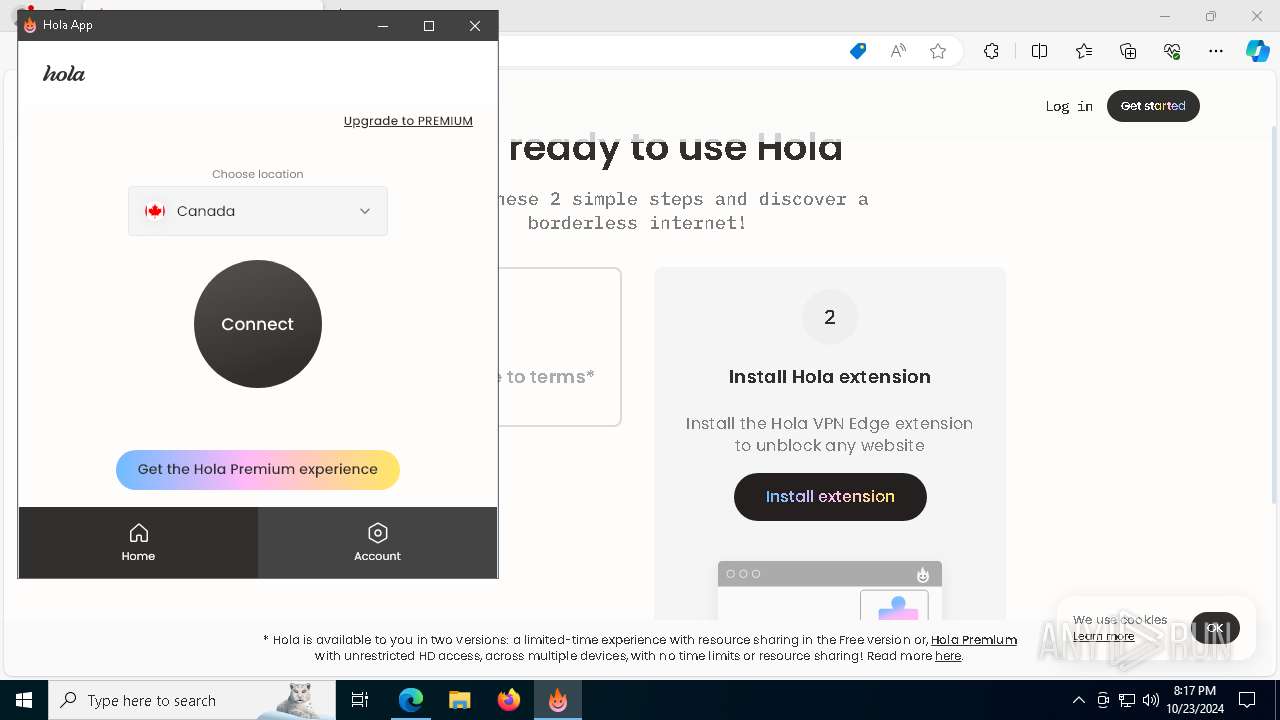Open the Windows Start menu

(24, 701)
